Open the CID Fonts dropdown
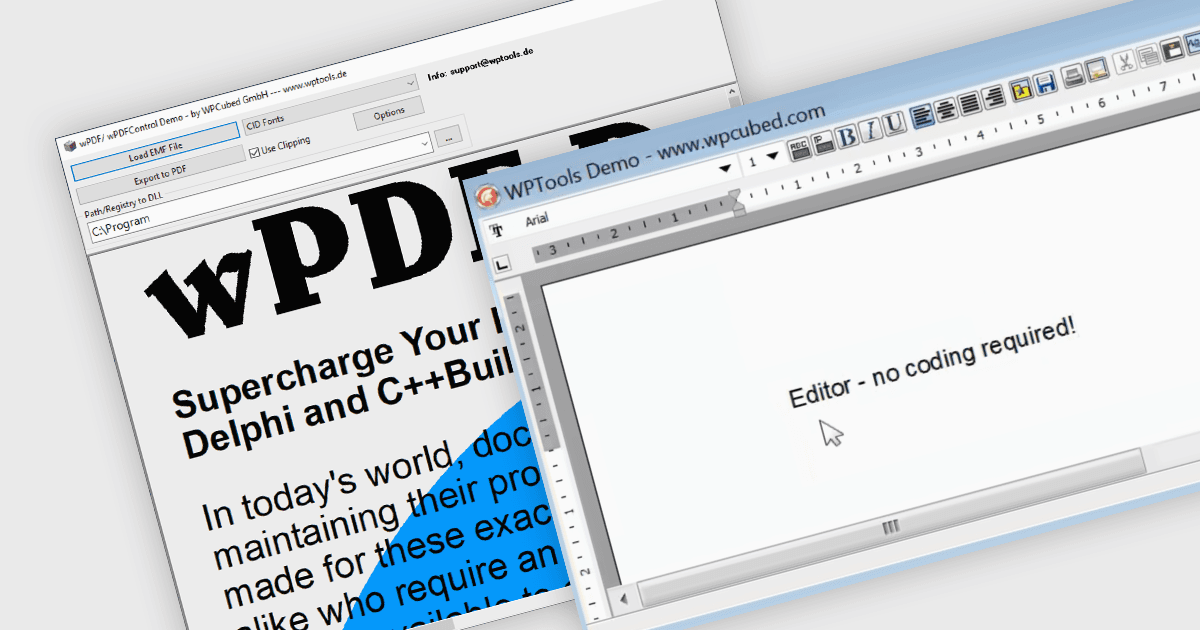1200x630 pixels. (331, 104)
